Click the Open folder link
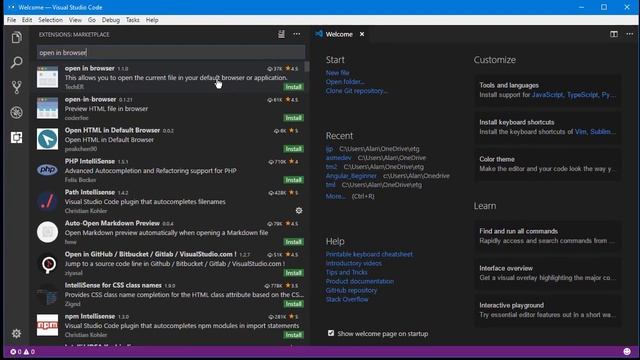640x360 pixels. coord(345,82)
